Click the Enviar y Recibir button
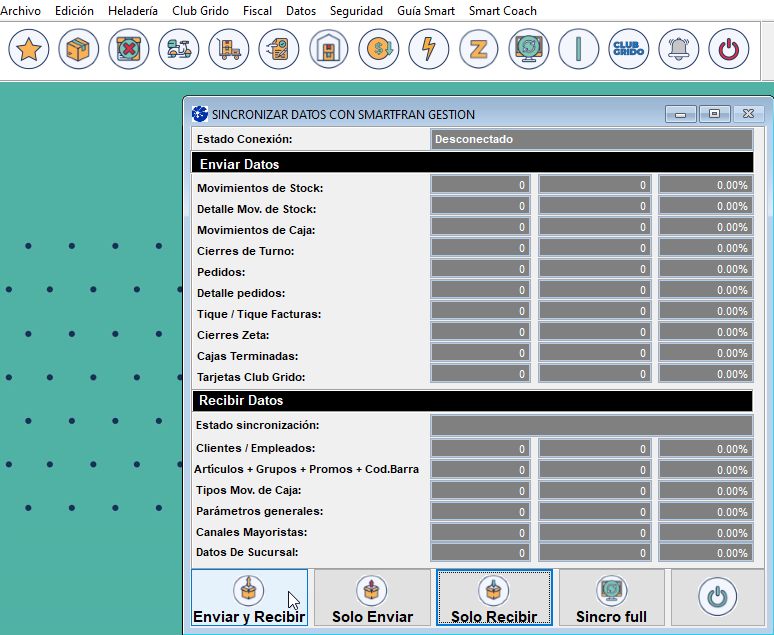The height and width of the screenshot is (635, 774). (x=249, y=597)
